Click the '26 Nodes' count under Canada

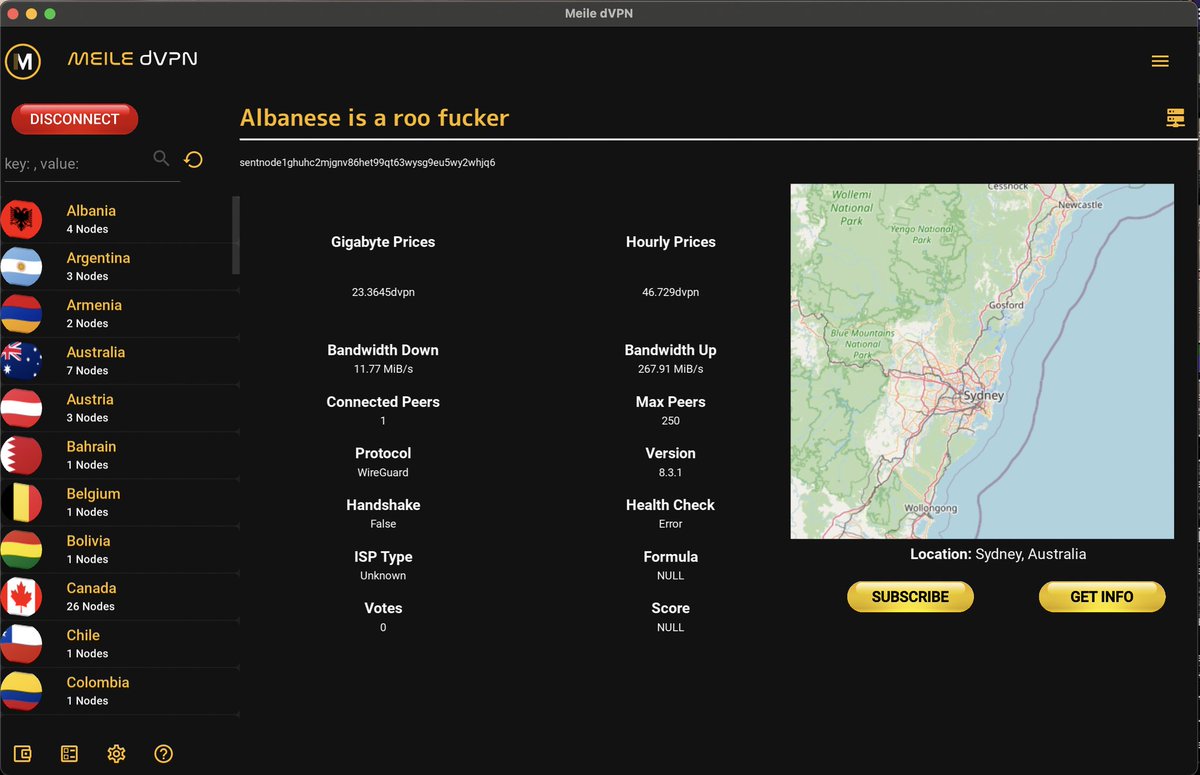click(91, 606)
